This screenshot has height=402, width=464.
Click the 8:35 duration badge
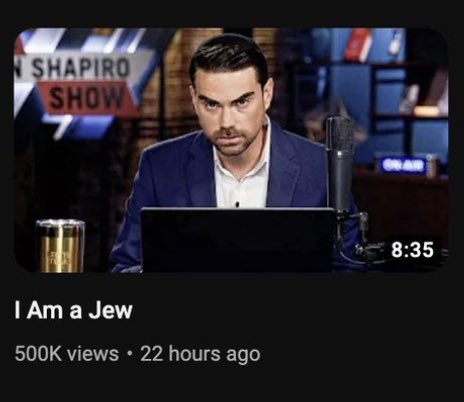[412, 250]
